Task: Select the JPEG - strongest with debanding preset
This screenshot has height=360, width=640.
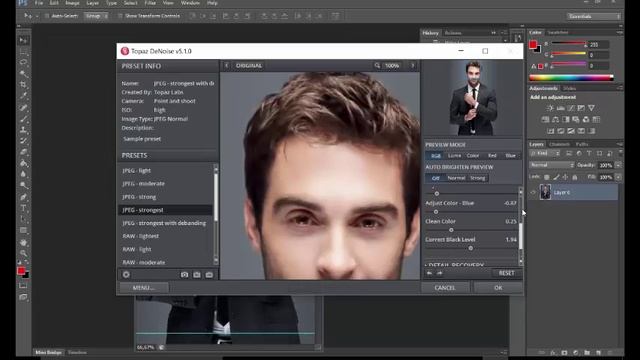Action: (164, 223)
